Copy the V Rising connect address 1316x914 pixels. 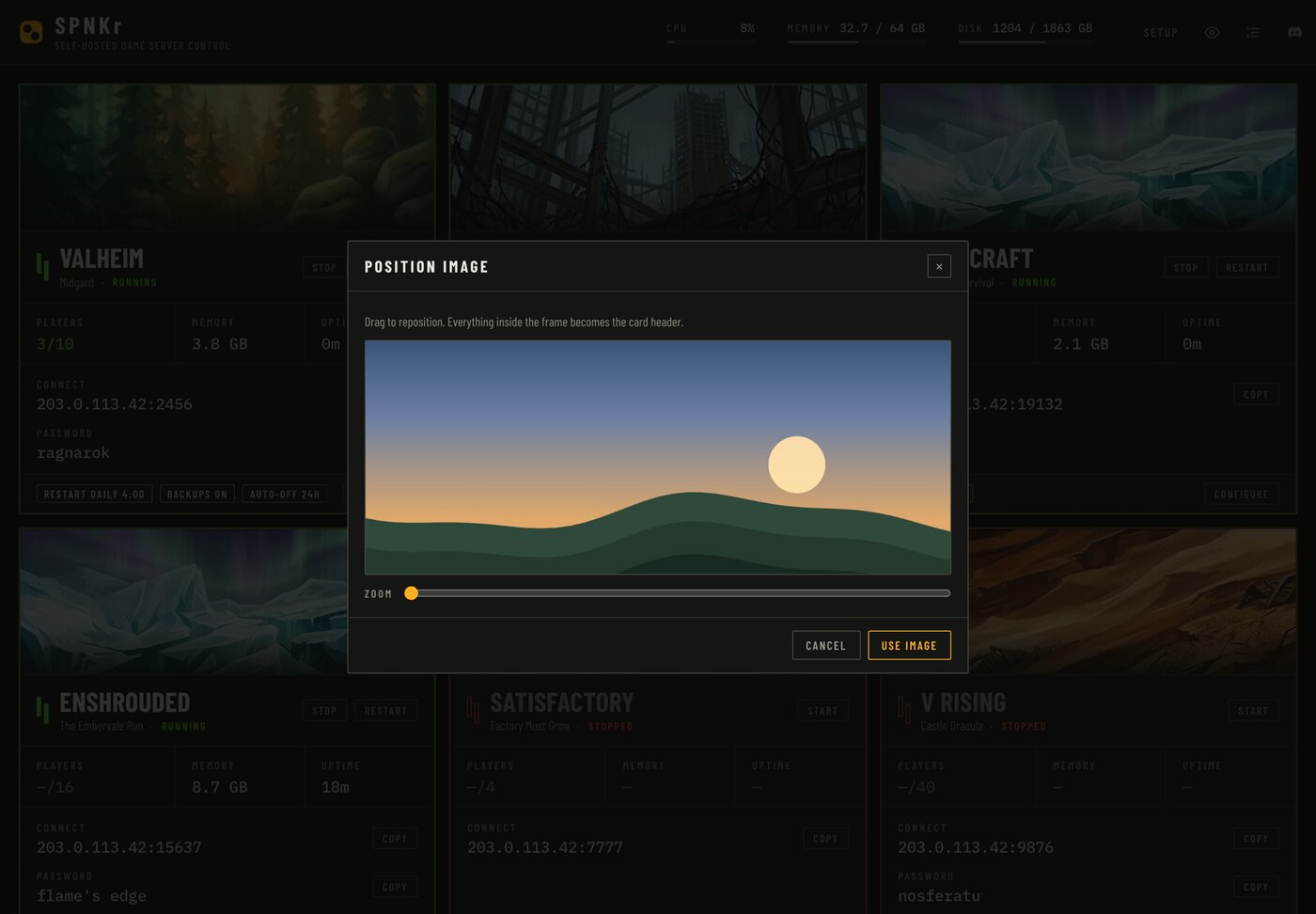[x=1256, y=838]
